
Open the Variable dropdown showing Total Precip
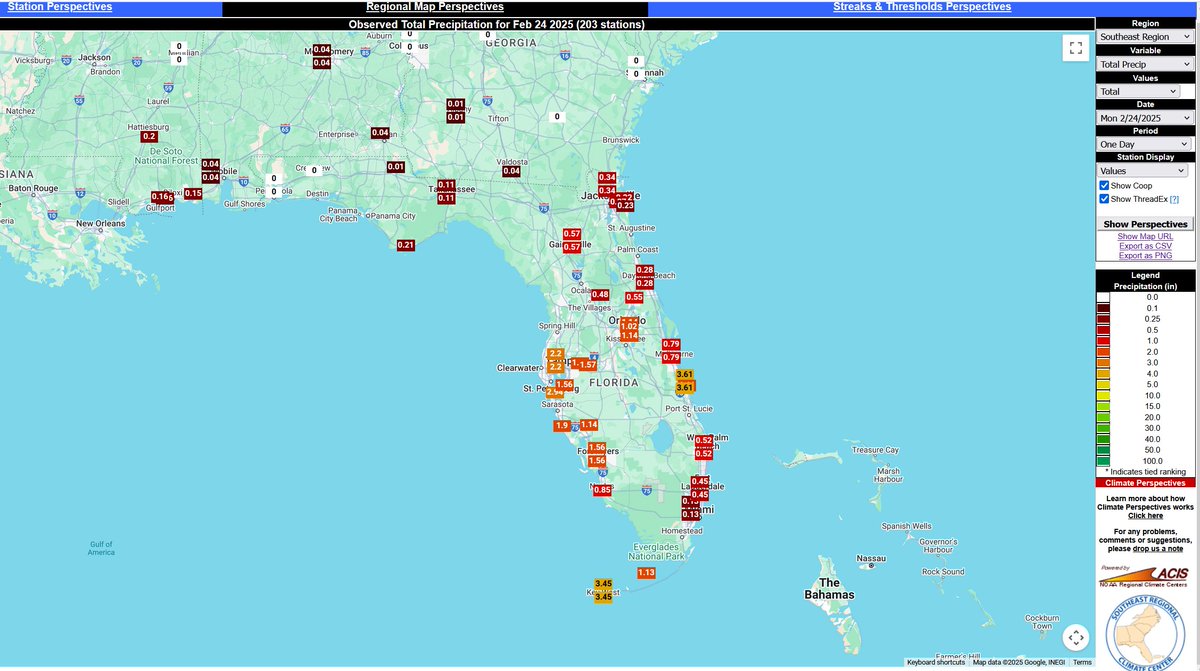click(x=1143, y=63)
